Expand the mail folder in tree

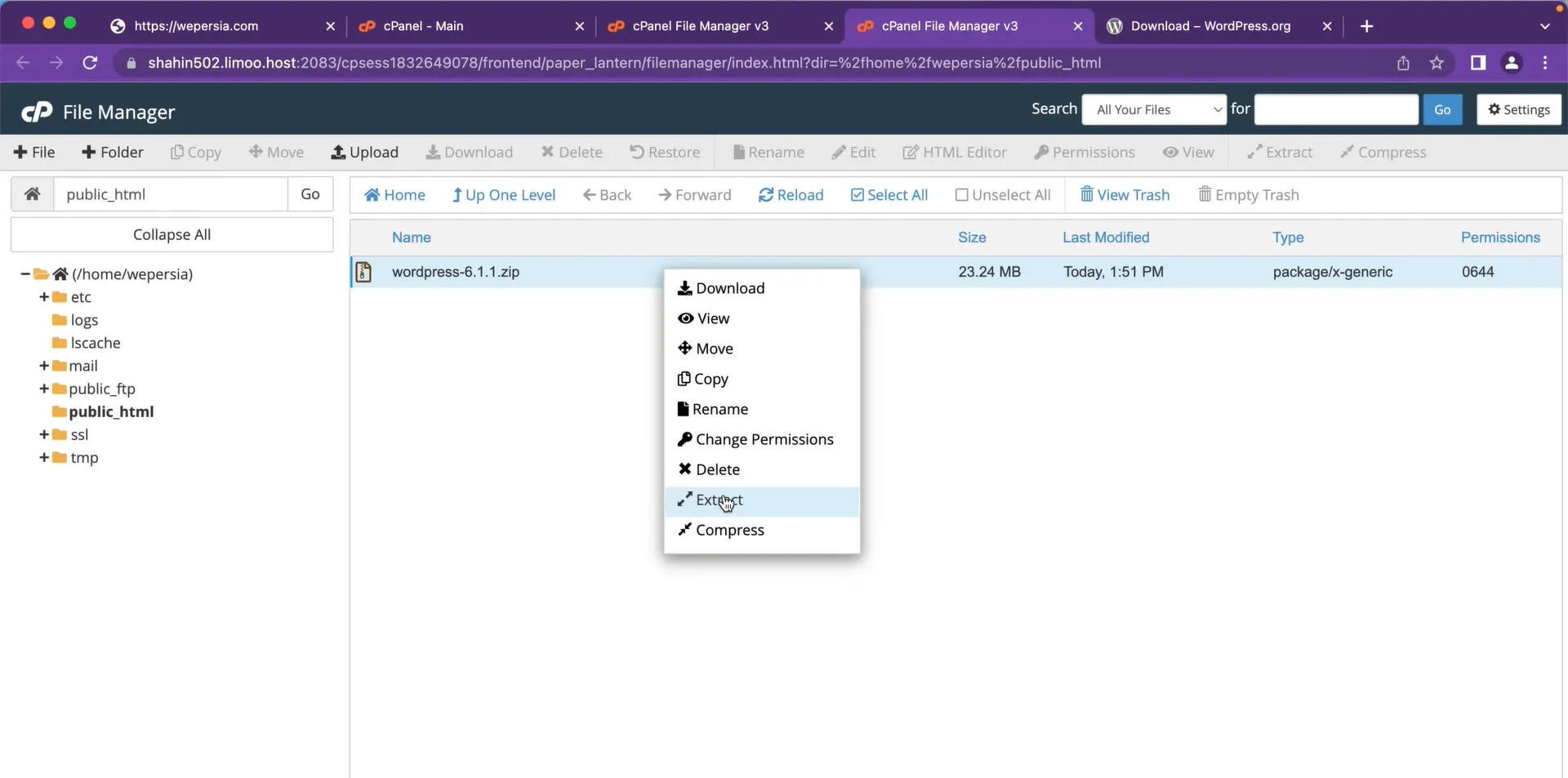pyautogui.click(x=44, y=366)
